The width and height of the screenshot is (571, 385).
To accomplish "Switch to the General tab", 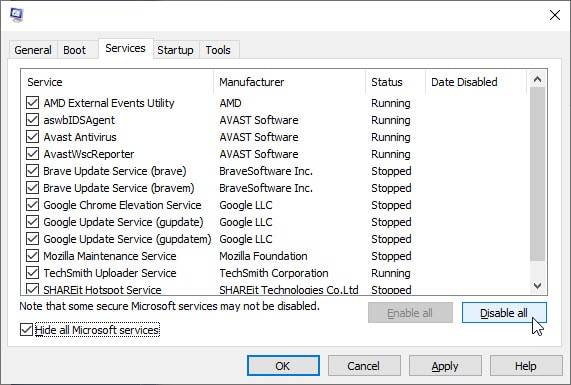I will point(33,50).
